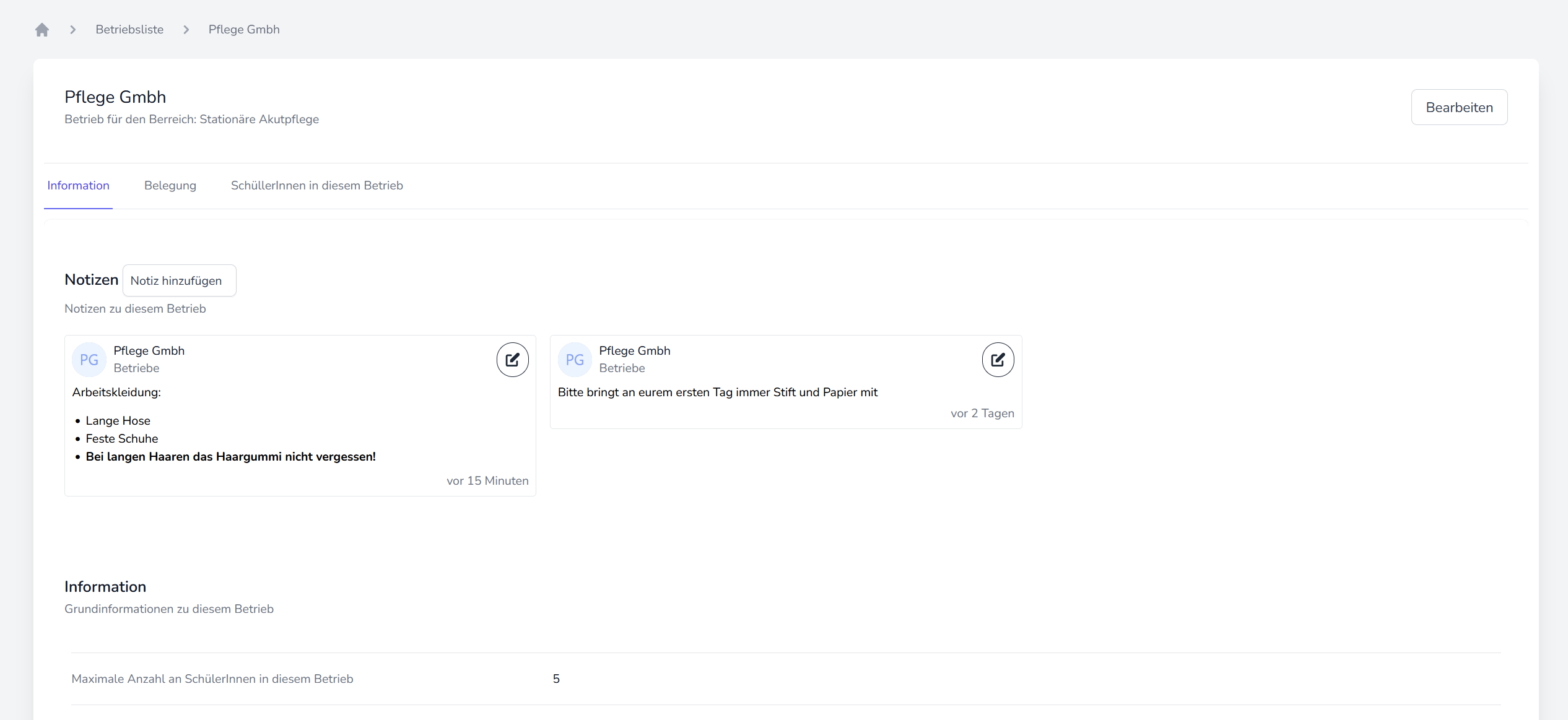
Task: Click the 'vor 15 Minuten' timestamp
Action: coord(487,481)
